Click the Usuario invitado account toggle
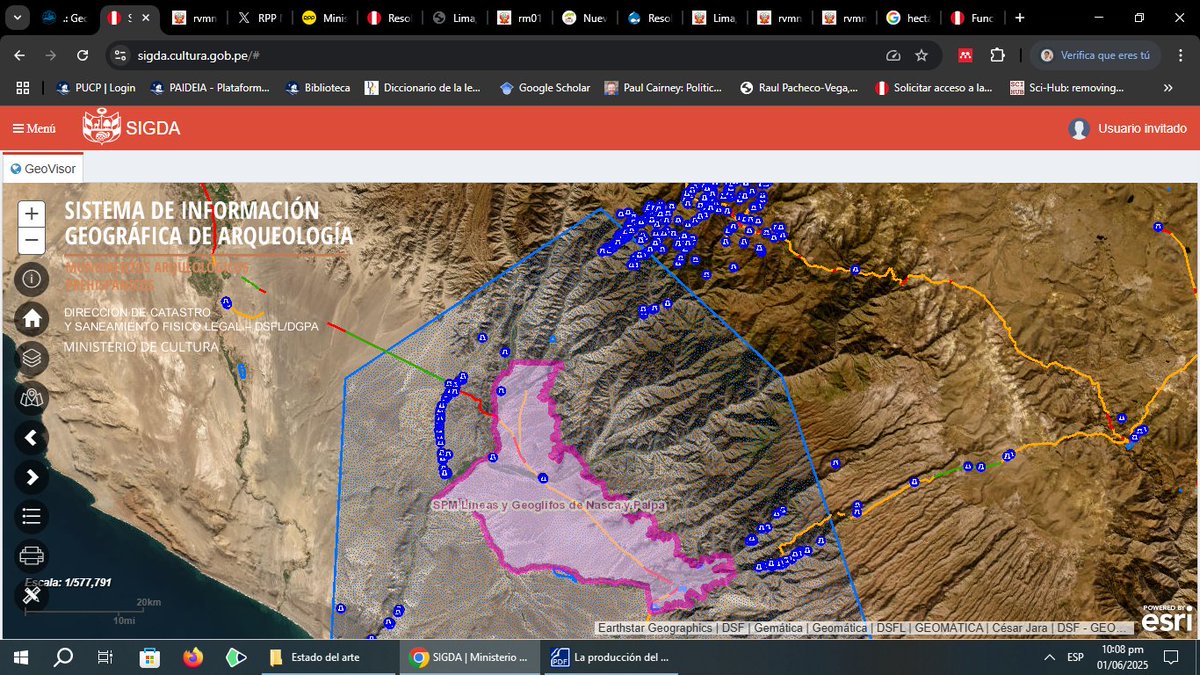Image resolution: width=1200 pixels, height=675 pixels. tap(1126, 128)
